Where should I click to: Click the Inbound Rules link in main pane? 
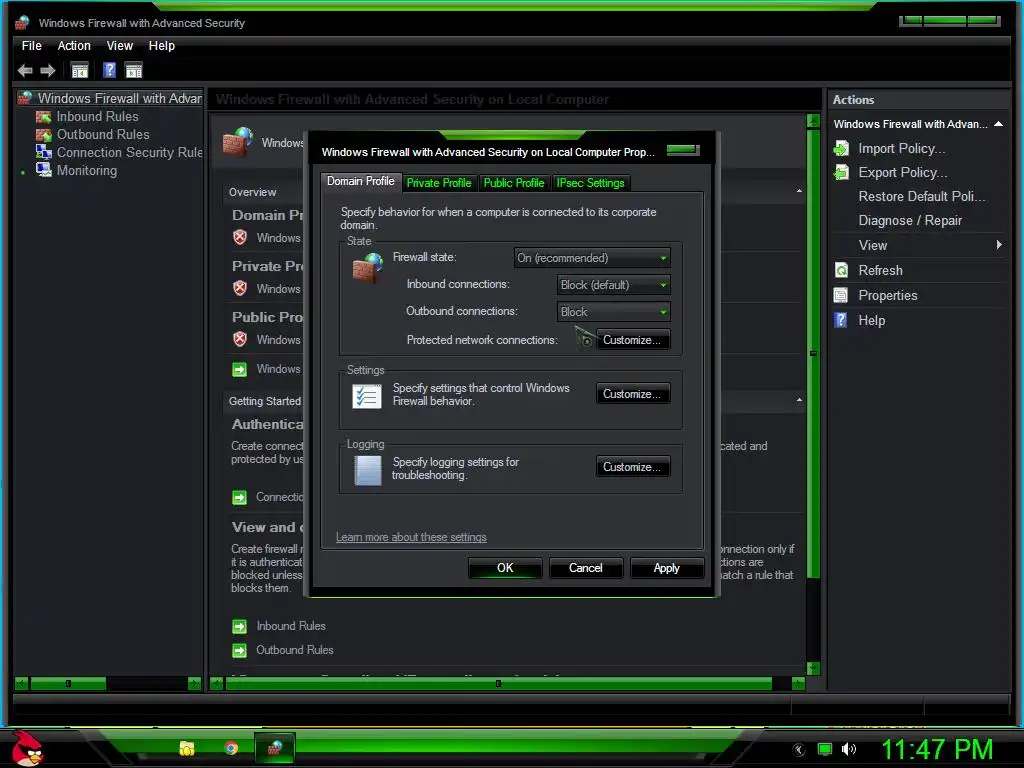291,626
